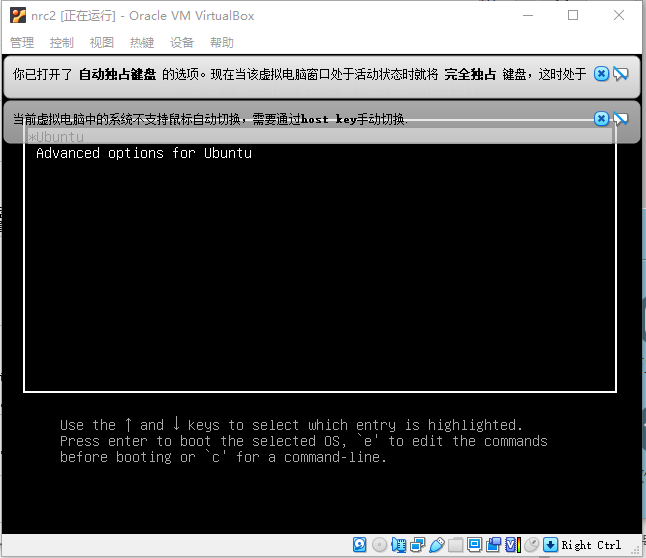Image resolution: width=646 pixels, height=558 pixels.
Task: Dismiss the mouse integration notification
Action: tap(601, 119)
